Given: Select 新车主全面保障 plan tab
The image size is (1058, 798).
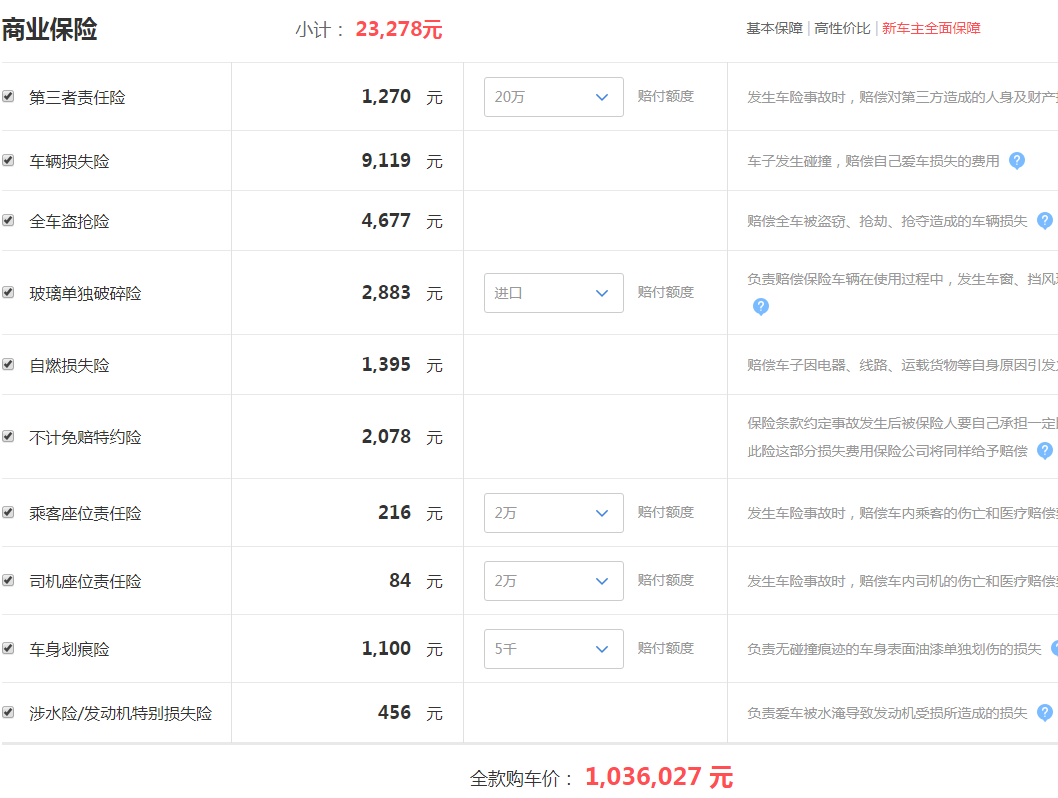Looking at the screenshot, I should click(931, 28).
